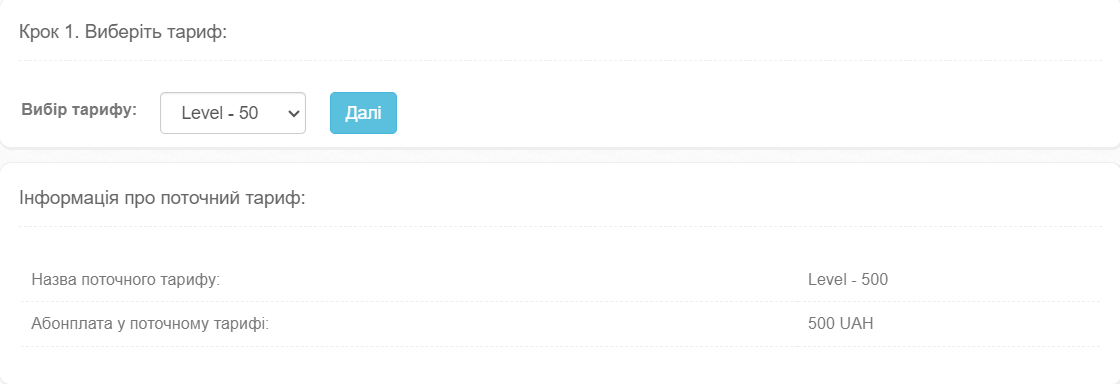Click the 'Інформація' word in lower panel
This screenshot has height=384, width=1120.
tap(69, 198)
